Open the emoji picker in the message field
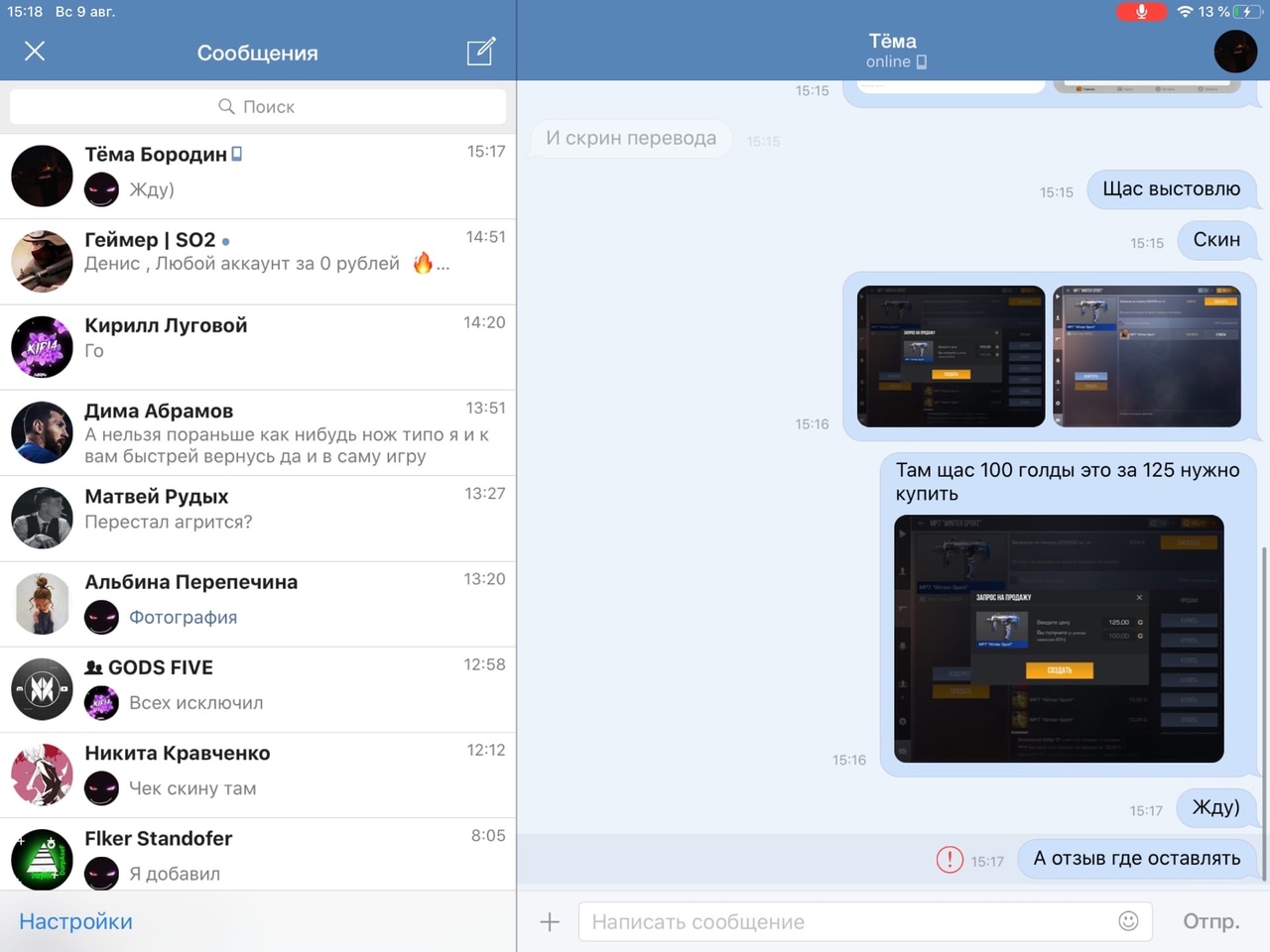Image resolution: width=1270 pixels, height=952 pixels. (1128, 921)
